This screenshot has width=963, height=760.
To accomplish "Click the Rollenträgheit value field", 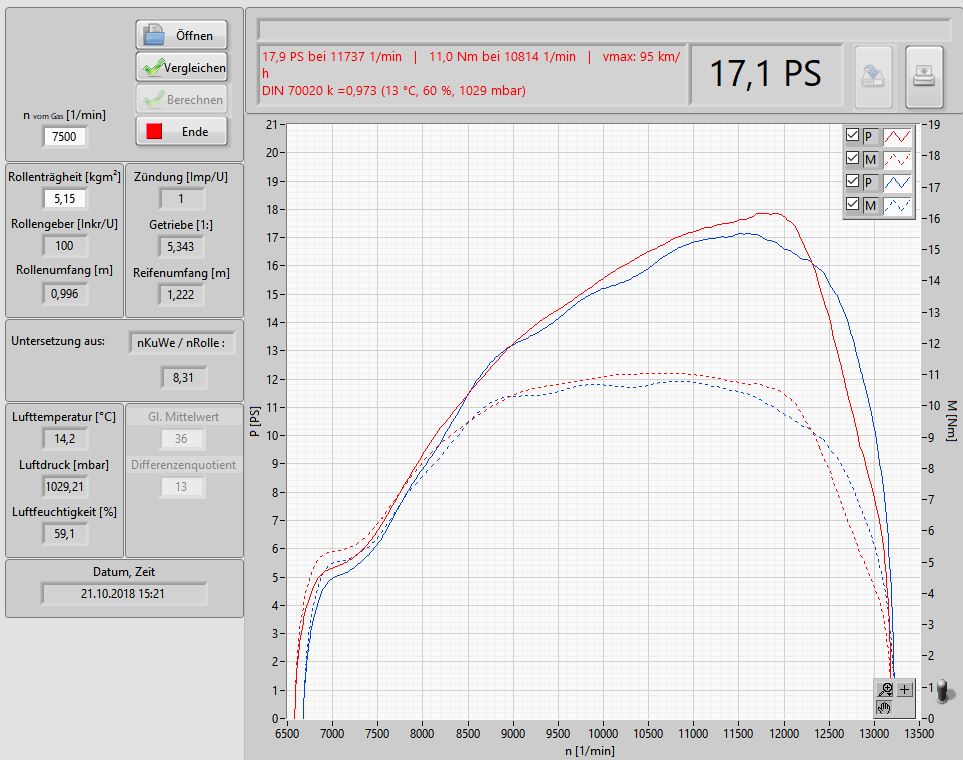I will [65, 199].
